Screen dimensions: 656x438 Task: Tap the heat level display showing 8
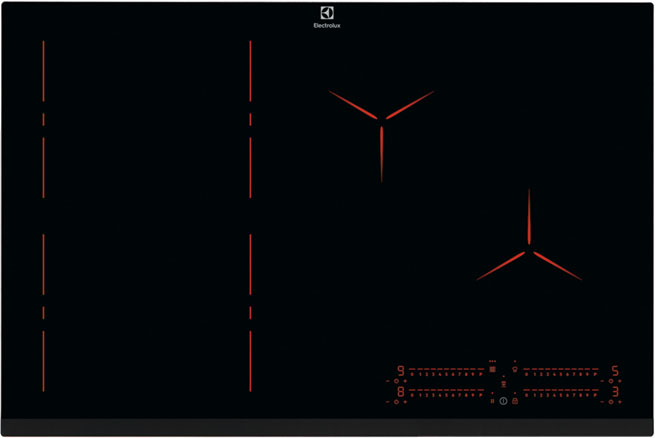(x=401, y=393)
